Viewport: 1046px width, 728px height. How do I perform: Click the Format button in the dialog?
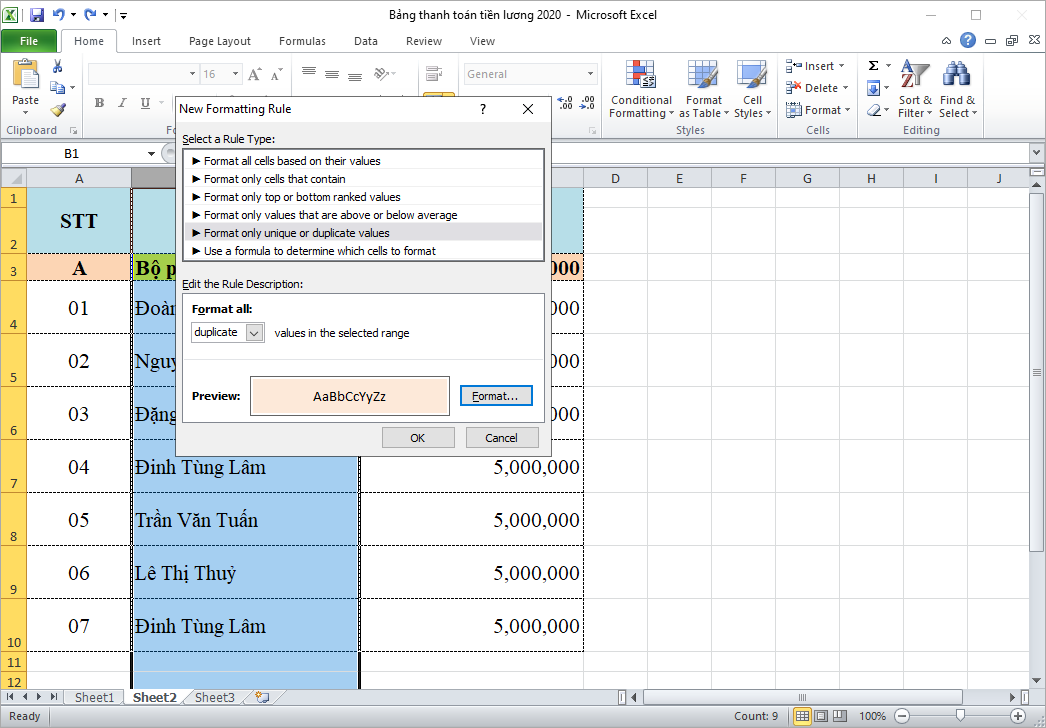point(496,395)
